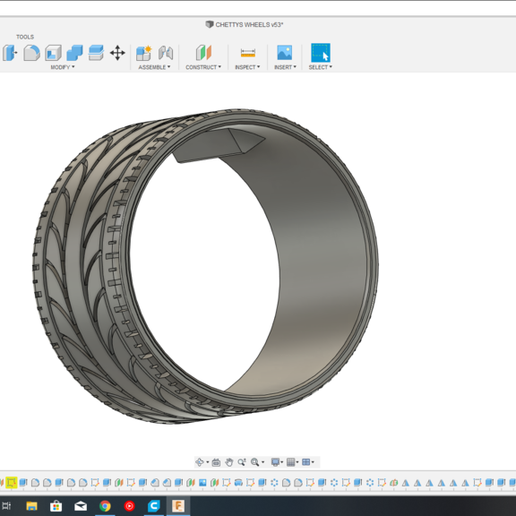
Task: Activate the Select tool icon
Action: tap(320, 53)
